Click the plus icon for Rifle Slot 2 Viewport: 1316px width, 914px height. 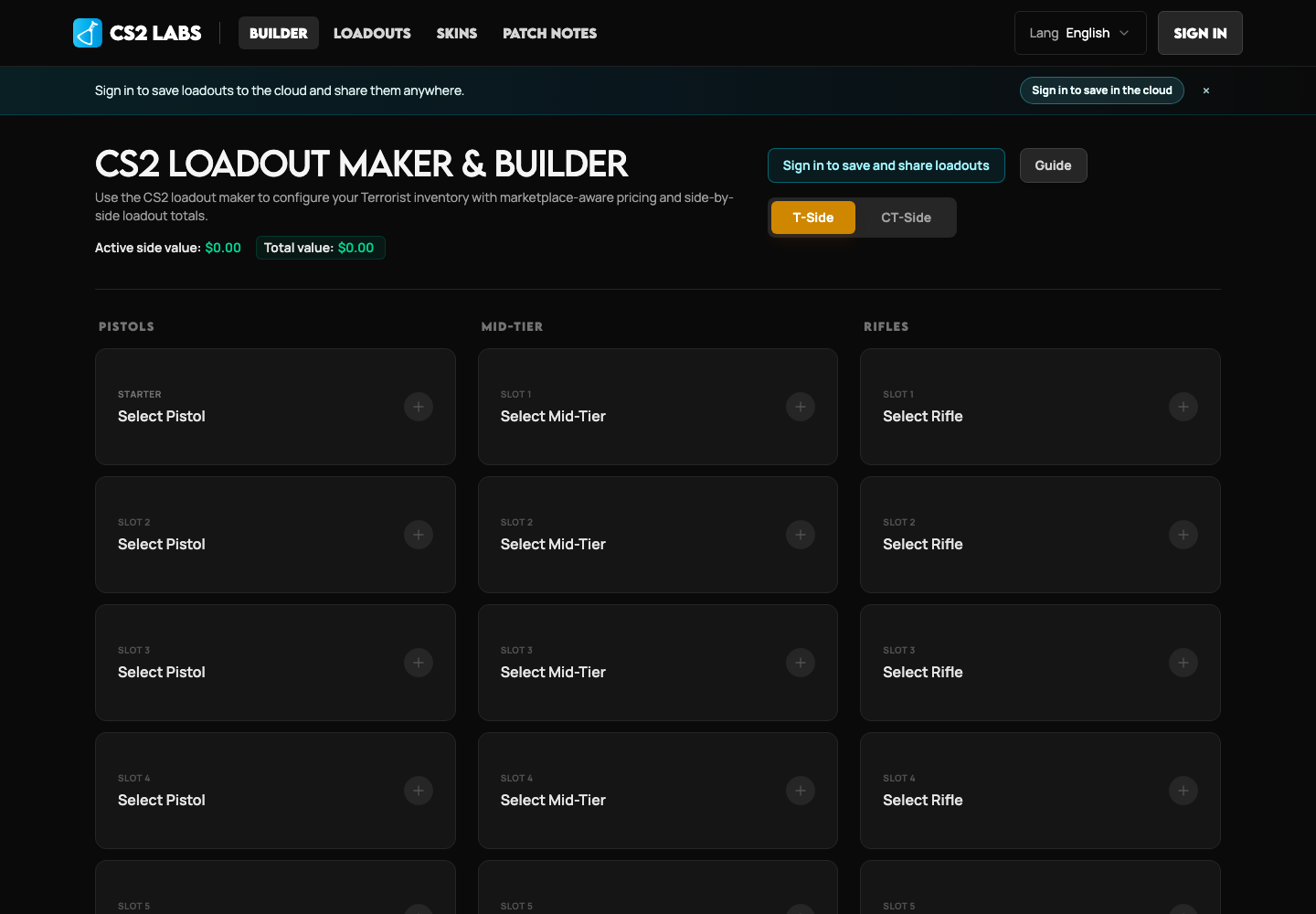pos(1183,535)
